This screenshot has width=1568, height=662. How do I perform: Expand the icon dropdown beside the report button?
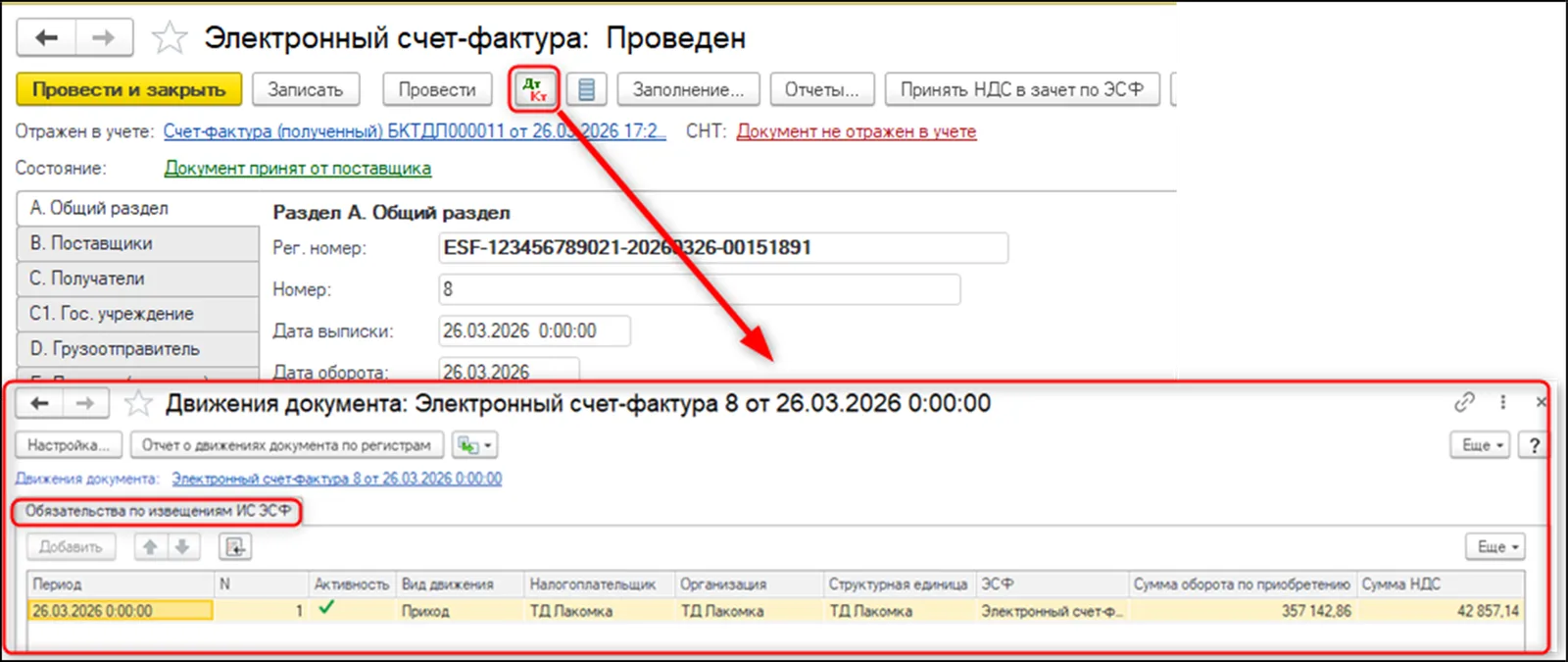click(475, 445)
